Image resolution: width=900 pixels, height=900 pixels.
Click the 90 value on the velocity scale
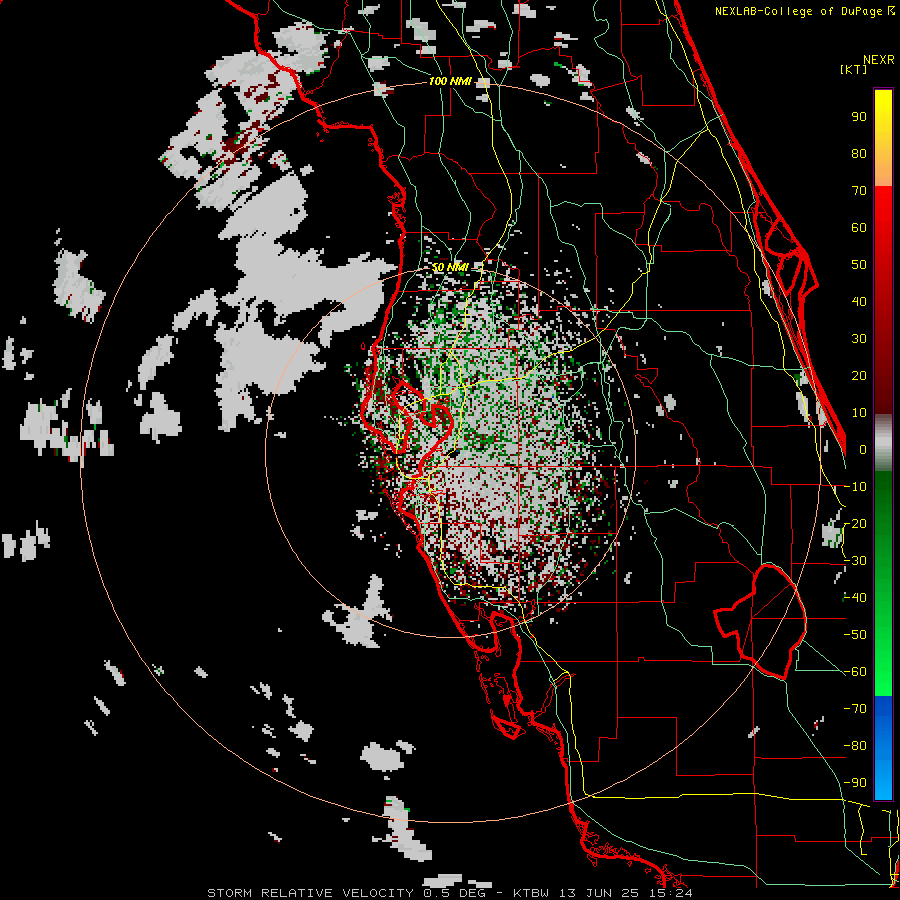(859, 117)
